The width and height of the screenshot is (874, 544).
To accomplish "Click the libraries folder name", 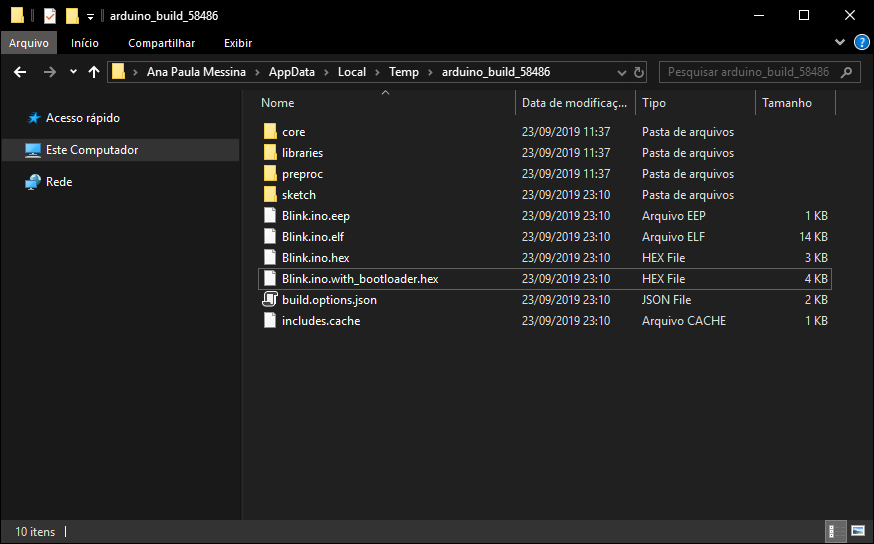I will coord(302,153).
